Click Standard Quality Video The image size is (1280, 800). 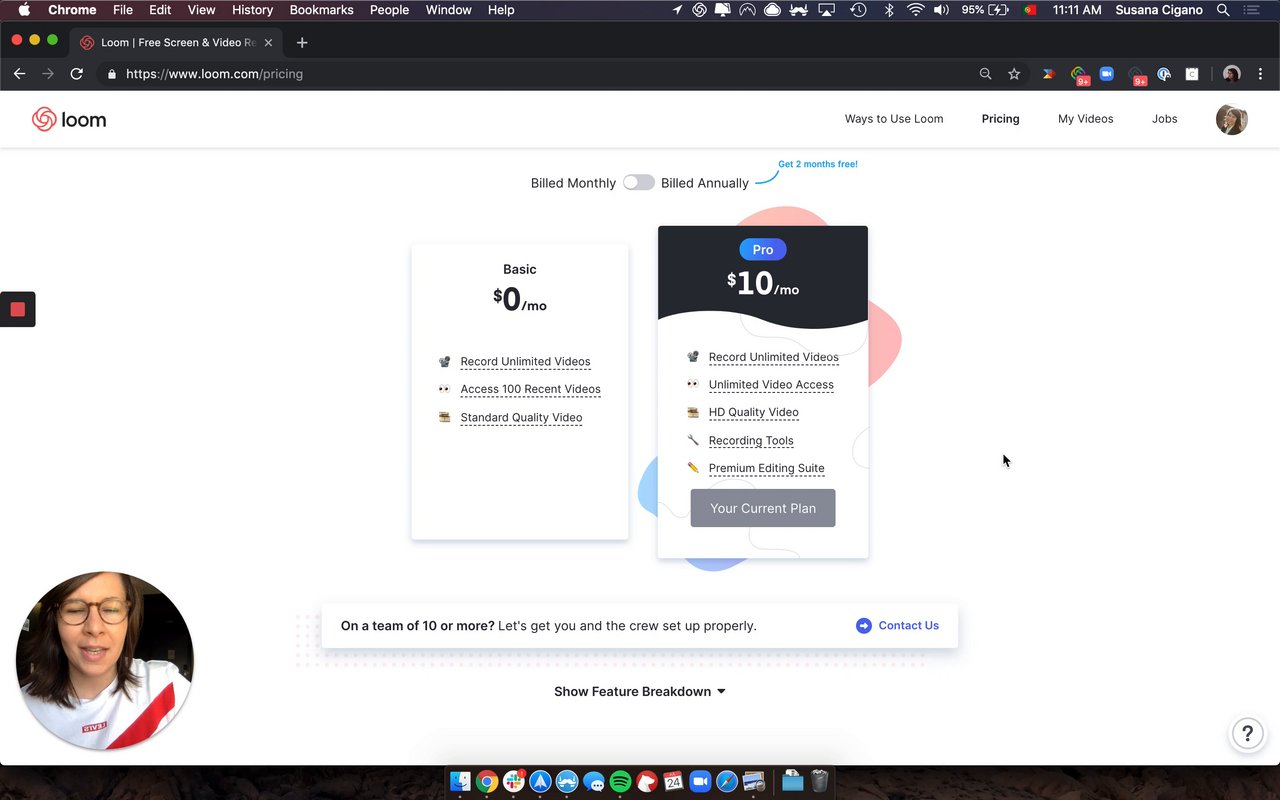click(521, 418)
